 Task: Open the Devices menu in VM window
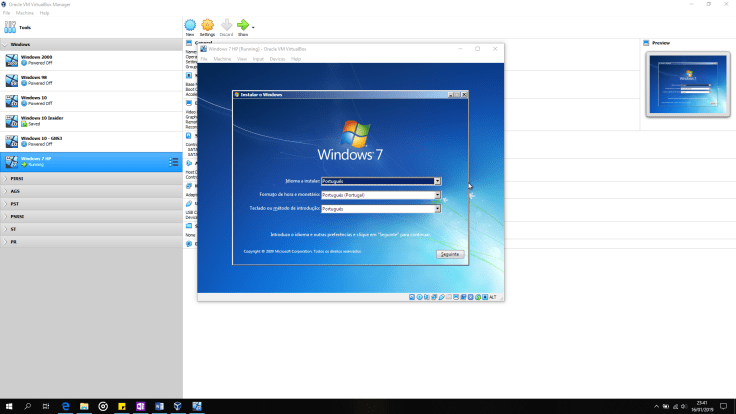tap(277, 59)
